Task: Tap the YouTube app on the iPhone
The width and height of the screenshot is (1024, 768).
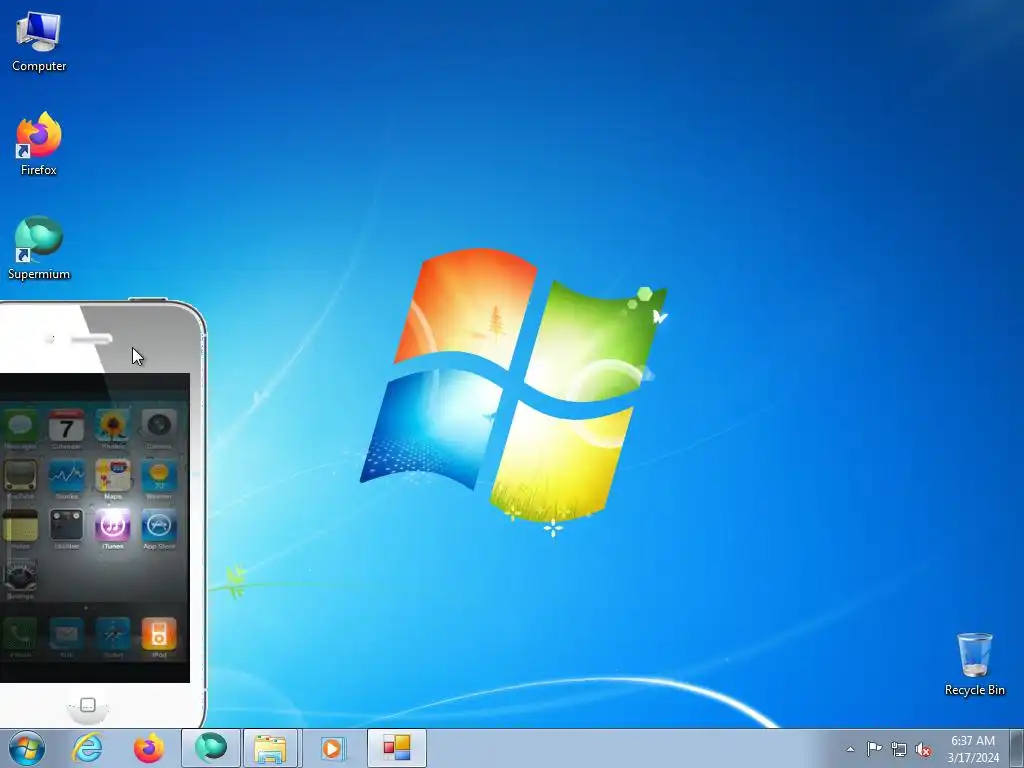Action: (20, 476)
